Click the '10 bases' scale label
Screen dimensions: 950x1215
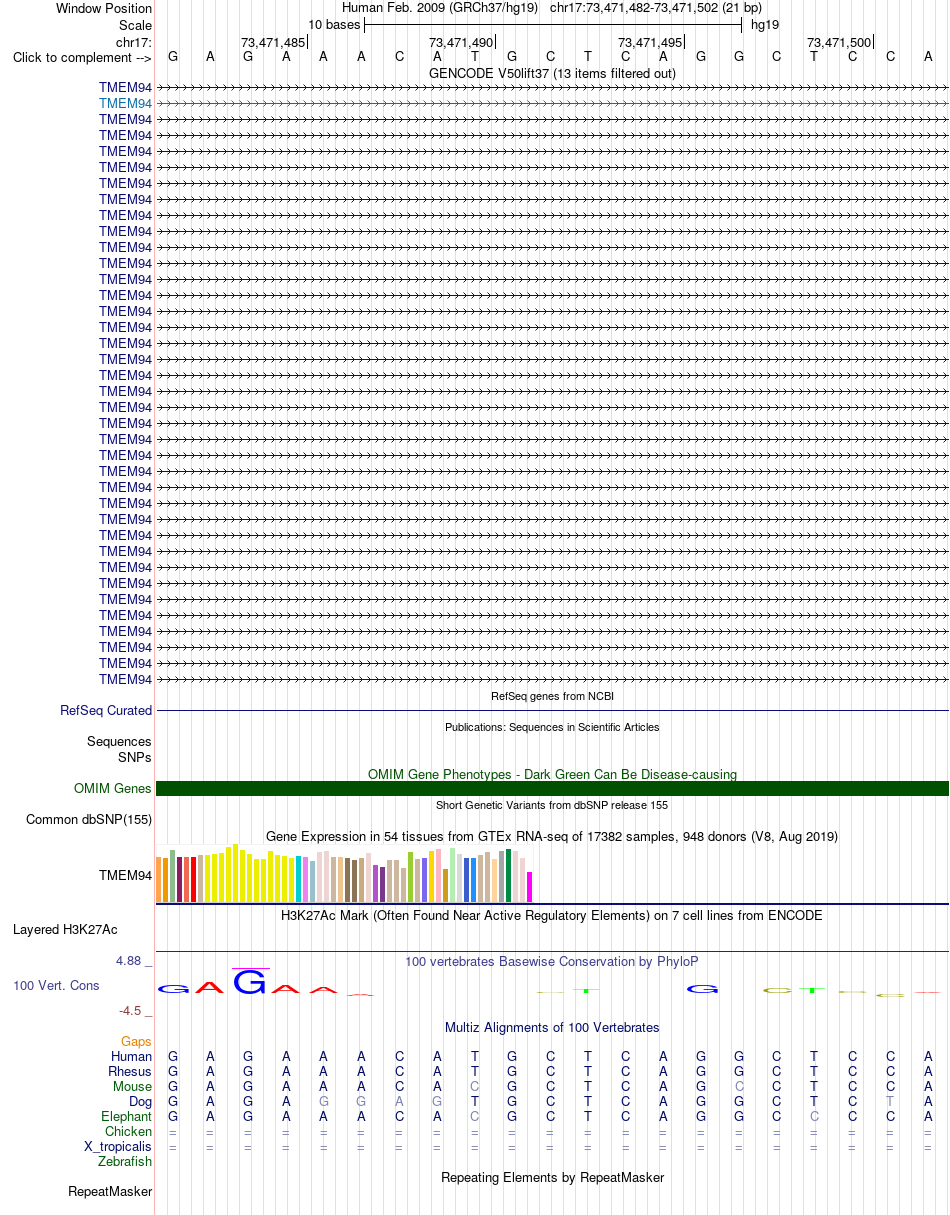coord(334,25)
